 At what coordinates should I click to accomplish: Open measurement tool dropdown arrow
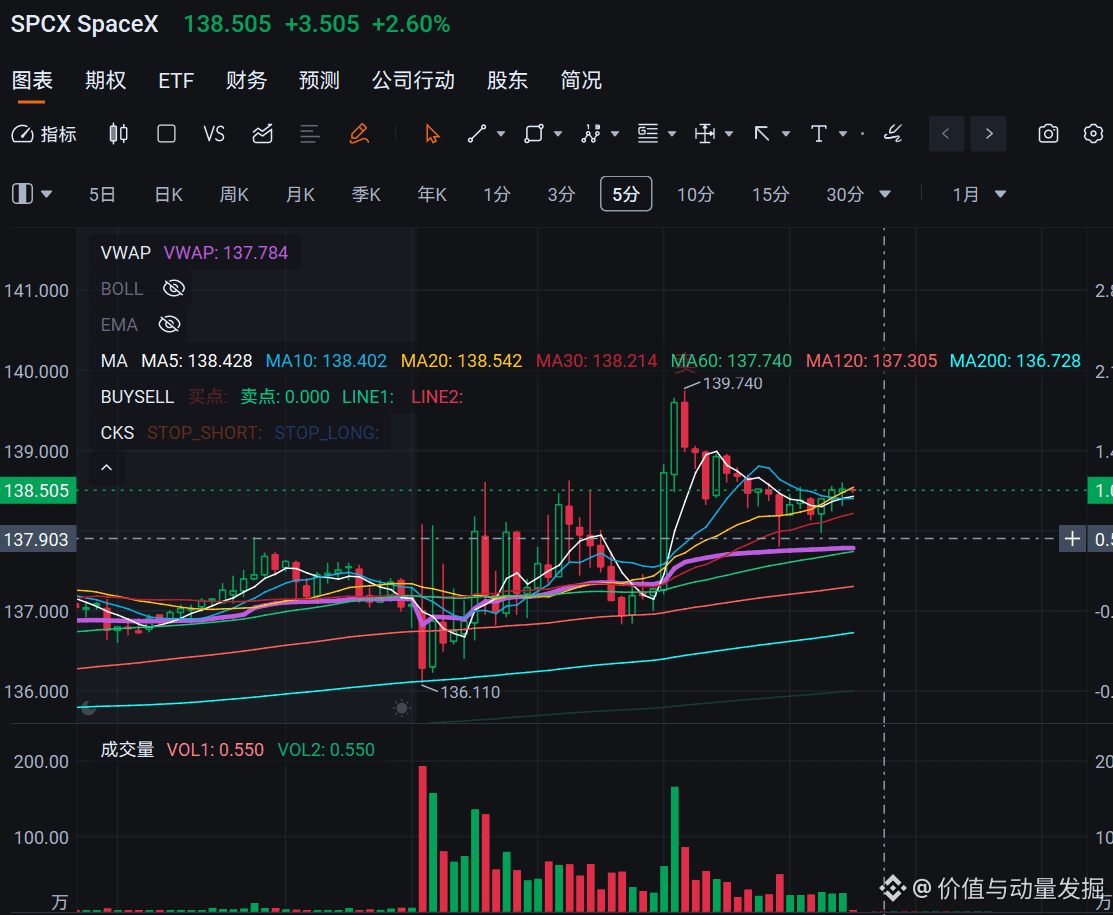(x=729, y=133)
